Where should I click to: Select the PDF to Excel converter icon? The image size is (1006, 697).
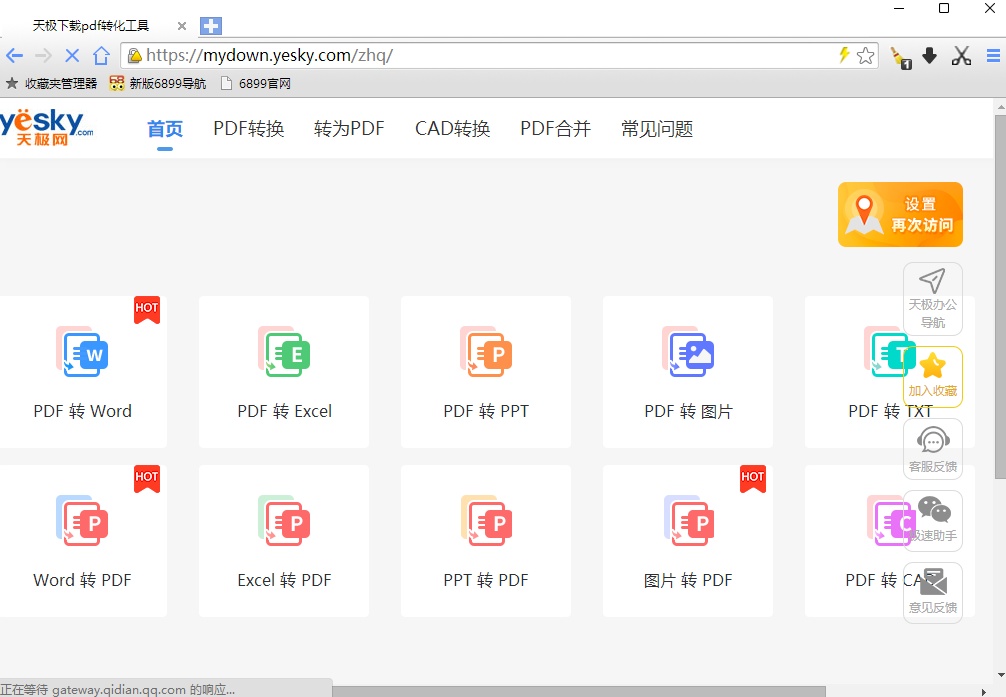[284, 351]
